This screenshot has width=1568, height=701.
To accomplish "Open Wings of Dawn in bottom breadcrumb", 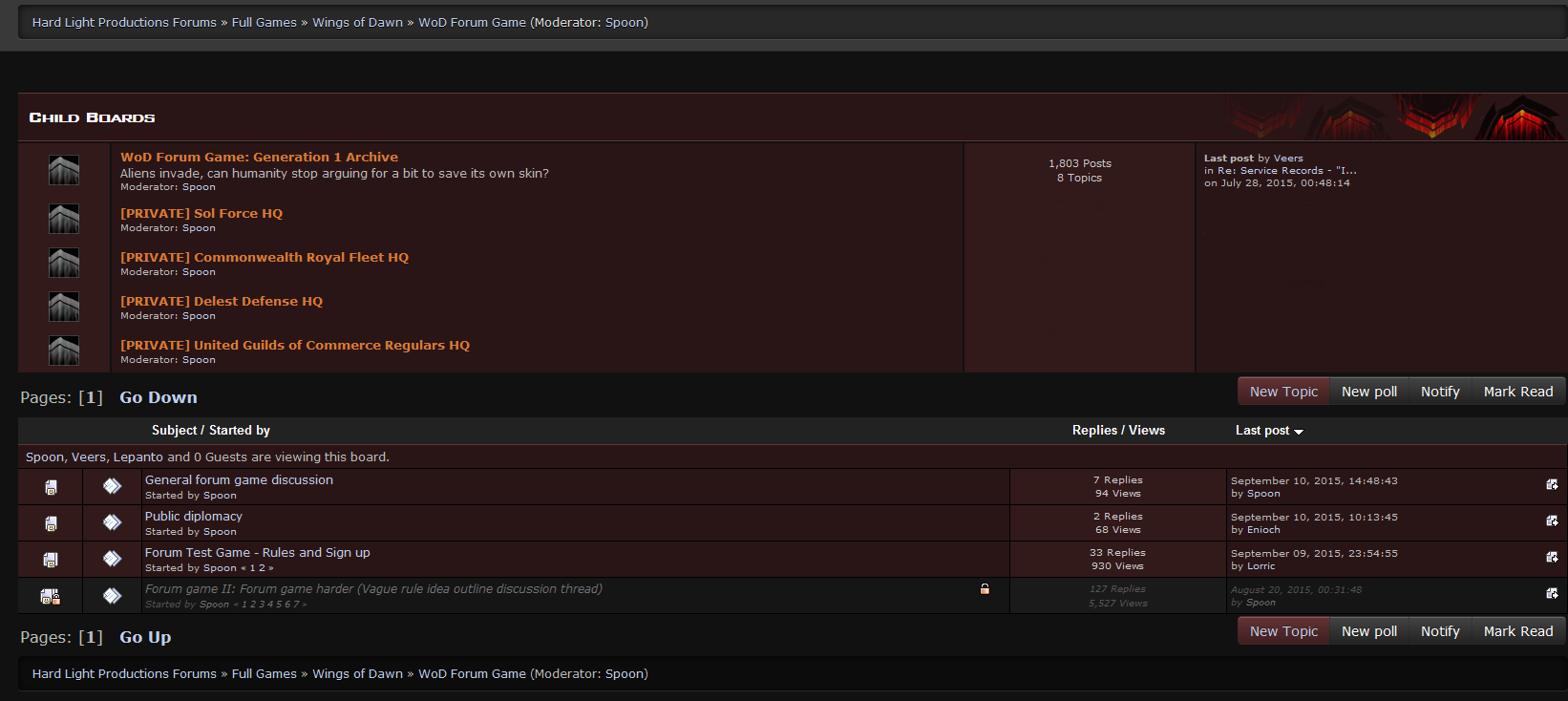I will click(x=357, y=673).
